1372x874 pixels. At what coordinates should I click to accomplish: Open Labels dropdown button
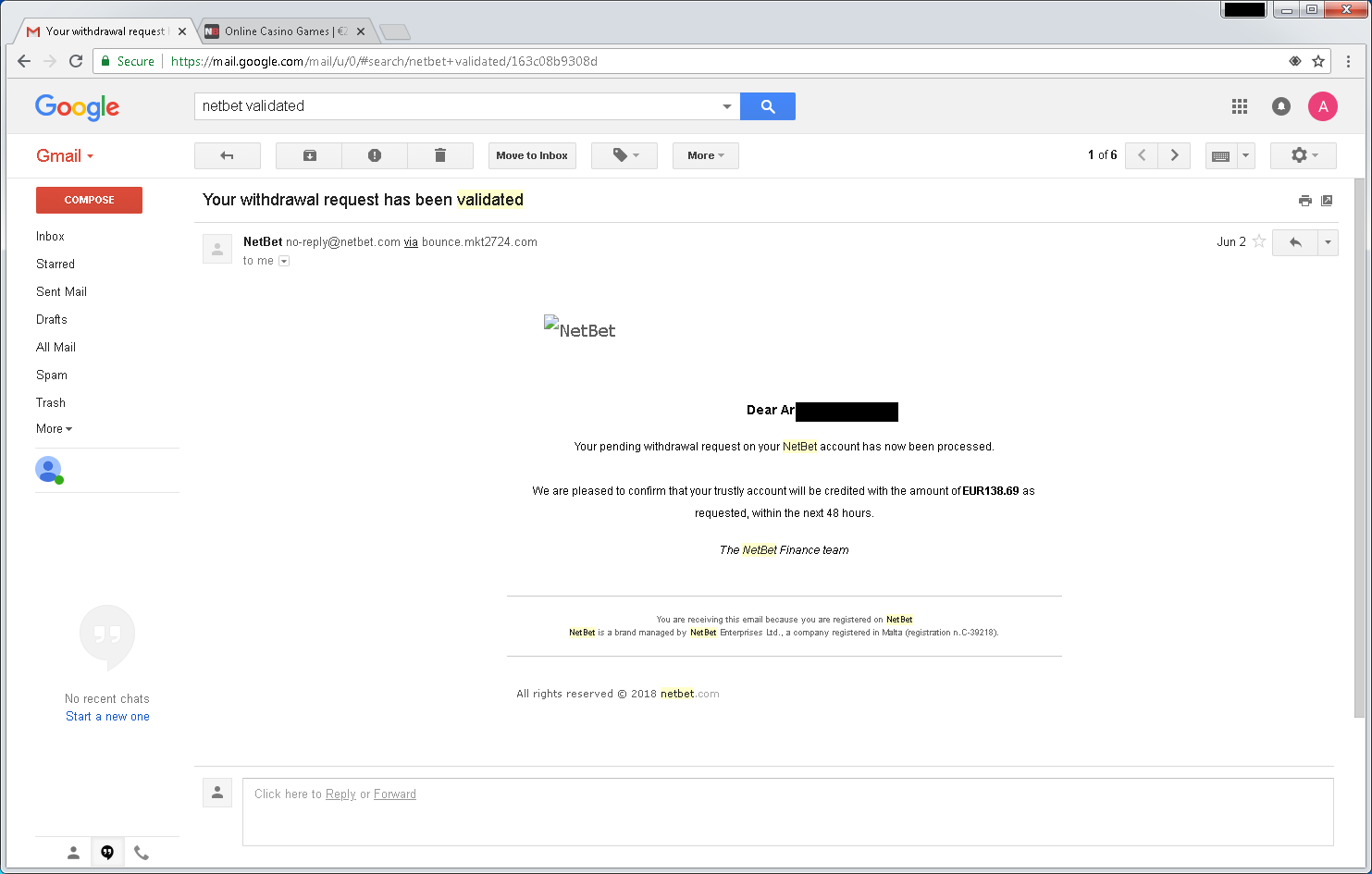click(x=624, y=155)
